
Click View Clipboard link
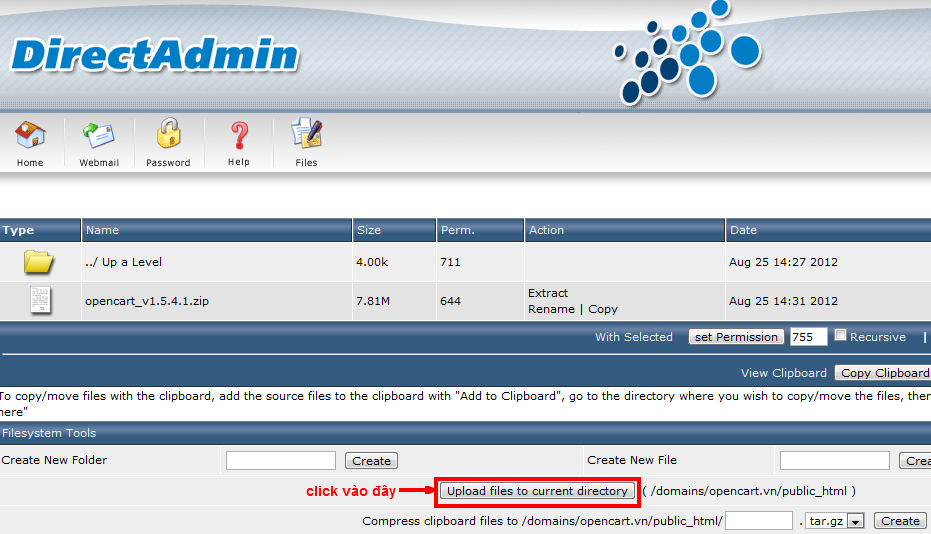tap(783, 373)
